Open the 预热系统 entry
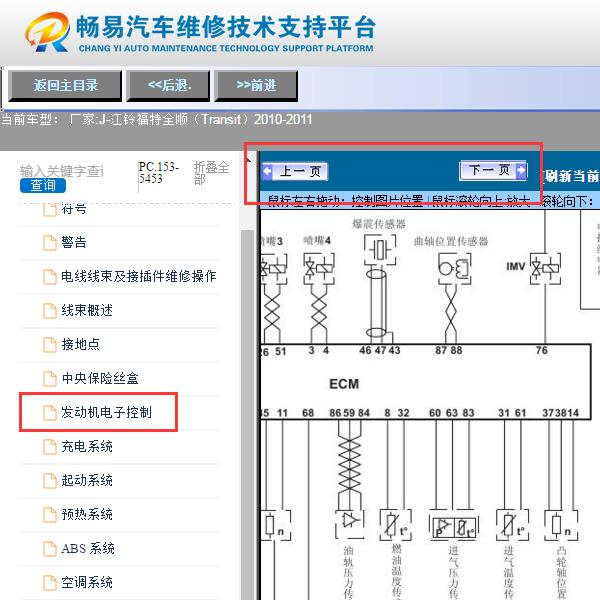The width and height of the screenshot is (600, 600). click(x=87, y=515)
